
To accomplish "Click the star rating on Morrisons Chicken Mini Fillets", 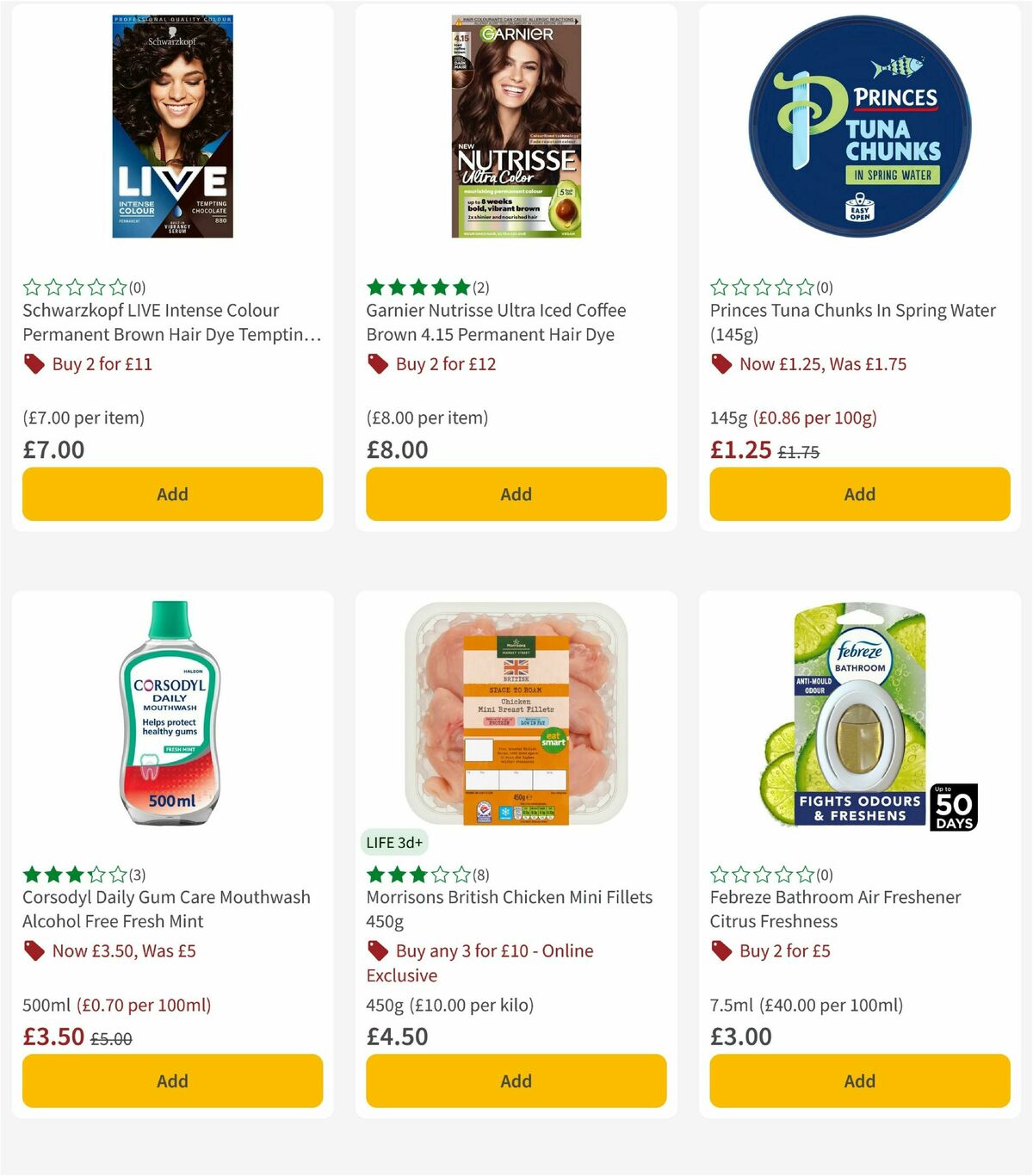I will coord(417,875).
